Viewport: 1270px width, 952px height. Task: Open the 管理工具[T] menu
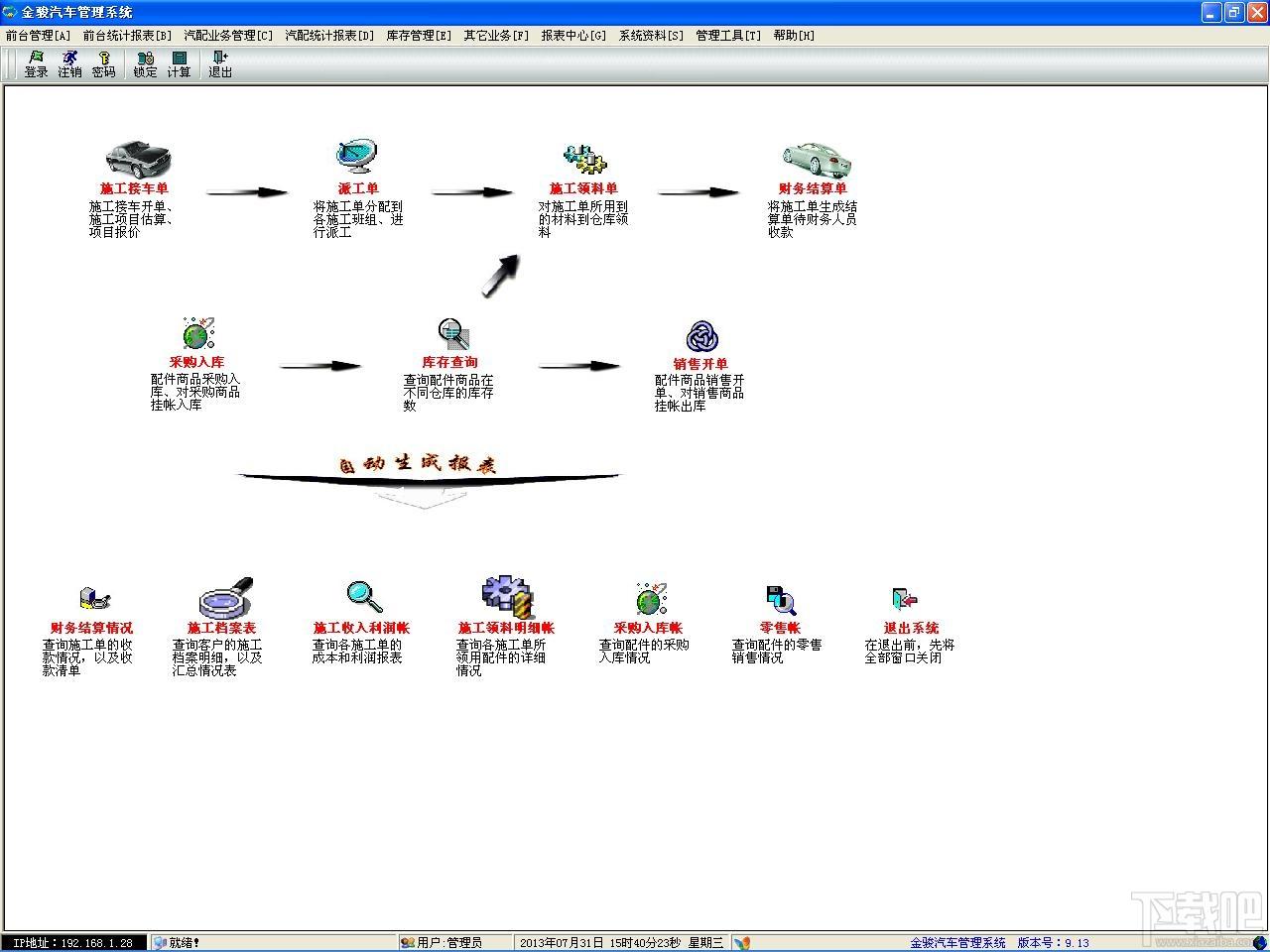tap(728, 35)
